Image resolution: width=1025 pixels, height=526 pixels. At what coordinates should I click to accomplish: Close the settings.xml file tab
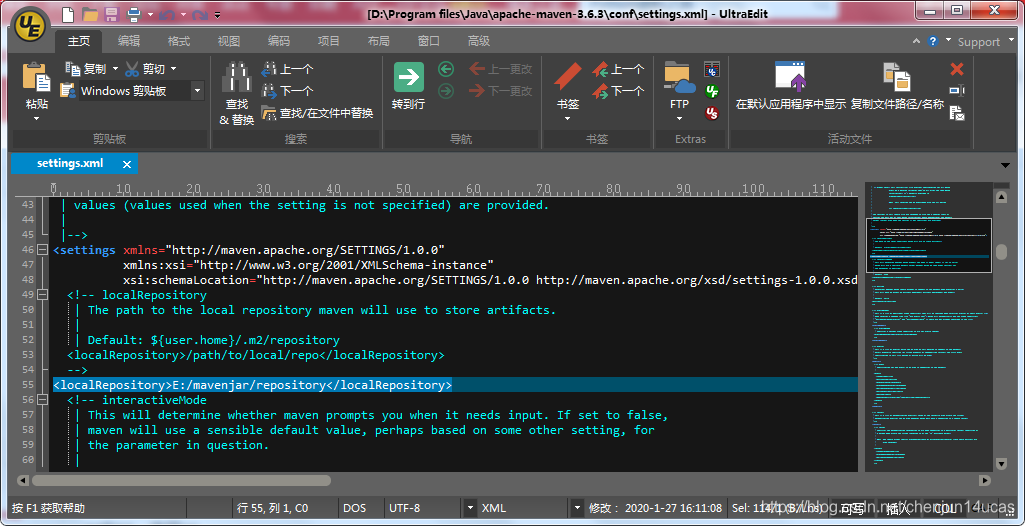coord(127,164)
